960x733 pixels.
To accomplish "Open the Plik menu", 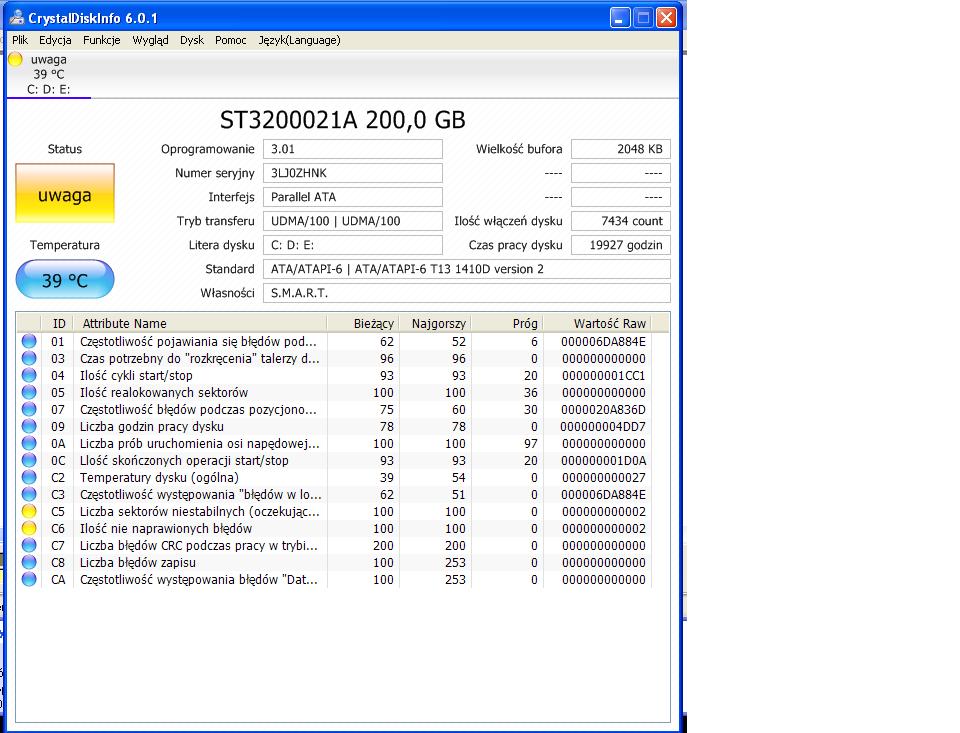I will [20, 40].
